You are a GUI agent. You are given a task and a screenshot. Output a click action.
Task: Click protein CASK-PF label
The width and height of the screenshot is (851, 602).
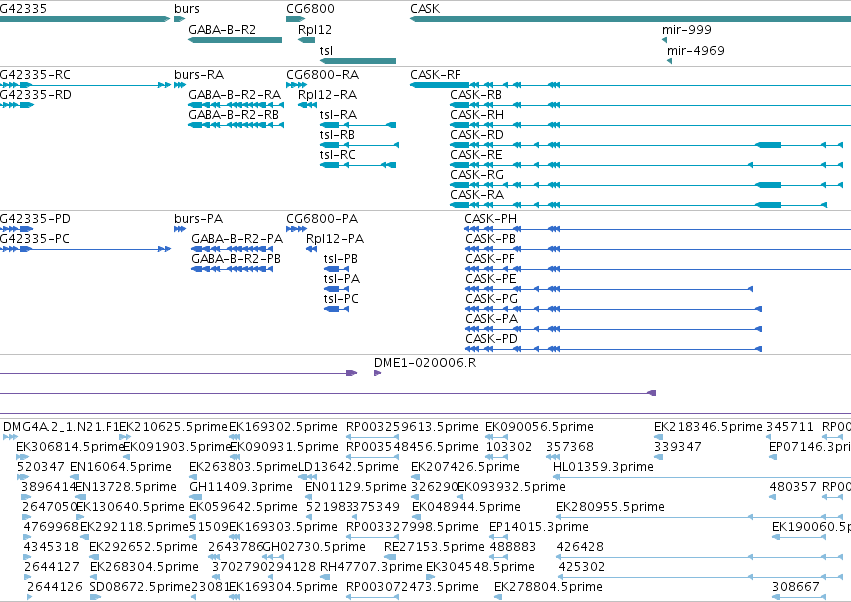pyautogui.click(x=490, y=259)
